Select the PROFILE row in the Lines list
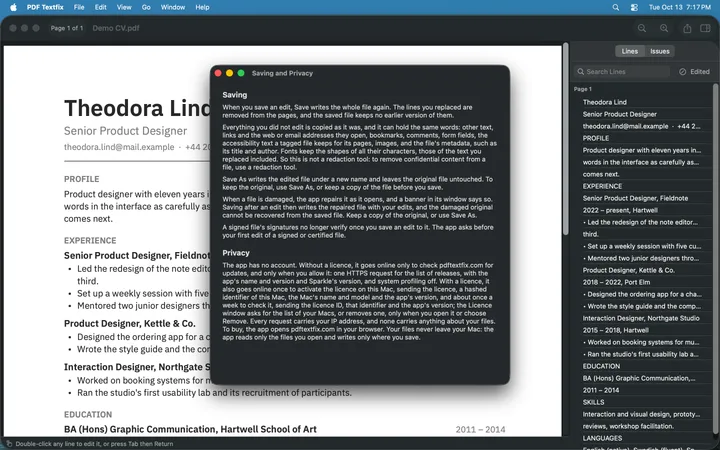Viewport: 720px width, 450px height. tap(643, 138)
